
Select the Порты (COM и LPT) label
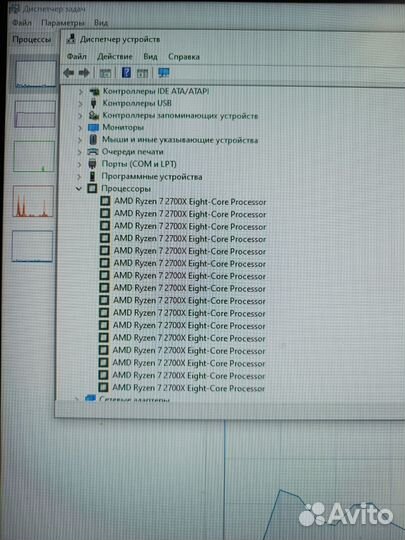pos(139,164)
